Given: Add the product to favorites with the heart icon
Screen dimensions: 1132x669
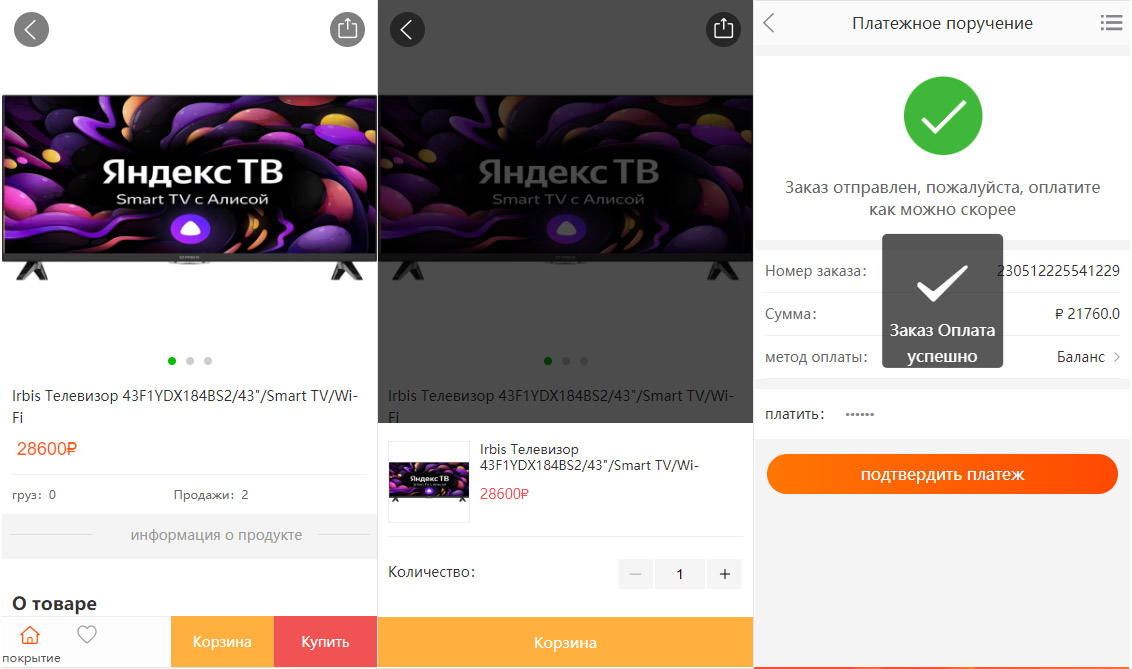Looking at the screenshot, I should [x=87, y=634].
